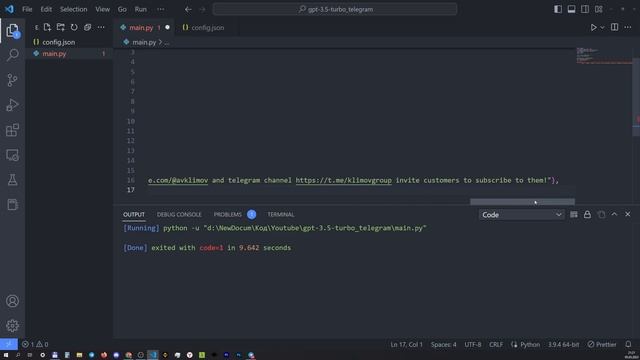Screen dimensions: 640x360
Task: Refresh the Explorer file list
Action: tap(74, 27)
